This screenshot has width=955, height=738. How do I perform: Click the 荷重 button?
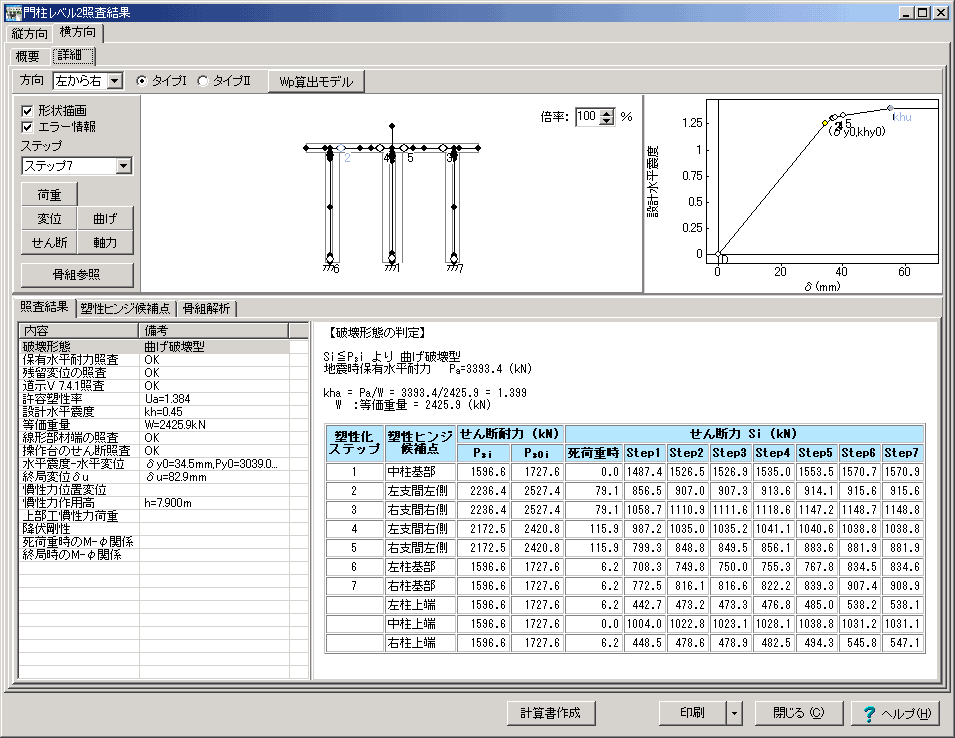[x=49, y=195]
